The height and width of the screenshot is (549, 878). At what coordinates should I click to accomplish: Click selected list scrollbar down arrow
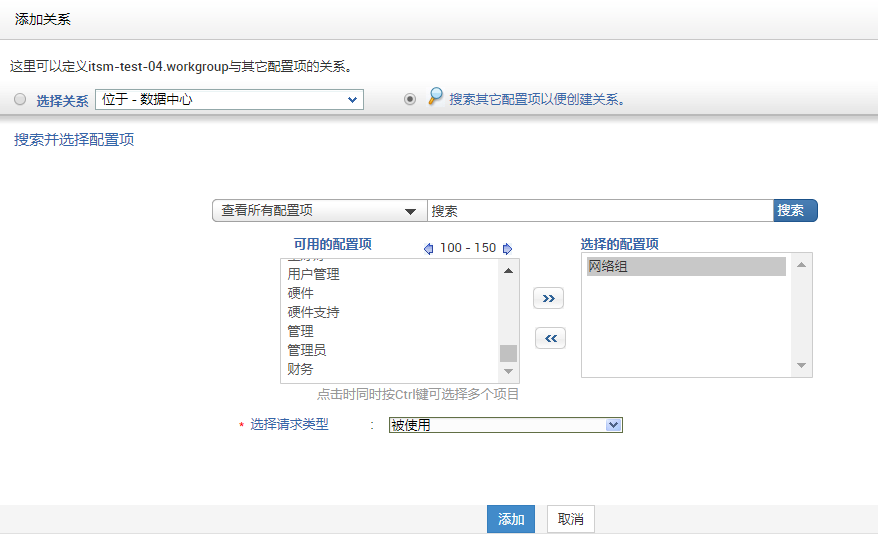coord(801,365)
